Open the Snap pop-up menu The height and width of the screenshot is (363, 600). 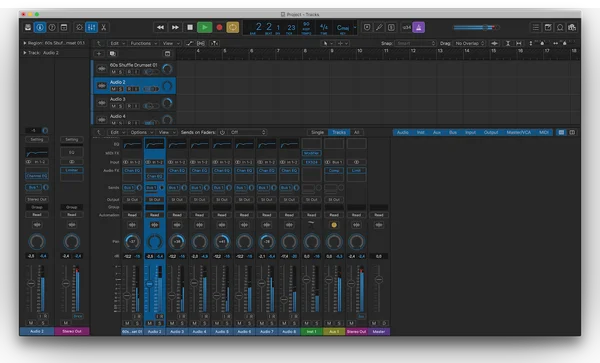click(x=415, y=44)
